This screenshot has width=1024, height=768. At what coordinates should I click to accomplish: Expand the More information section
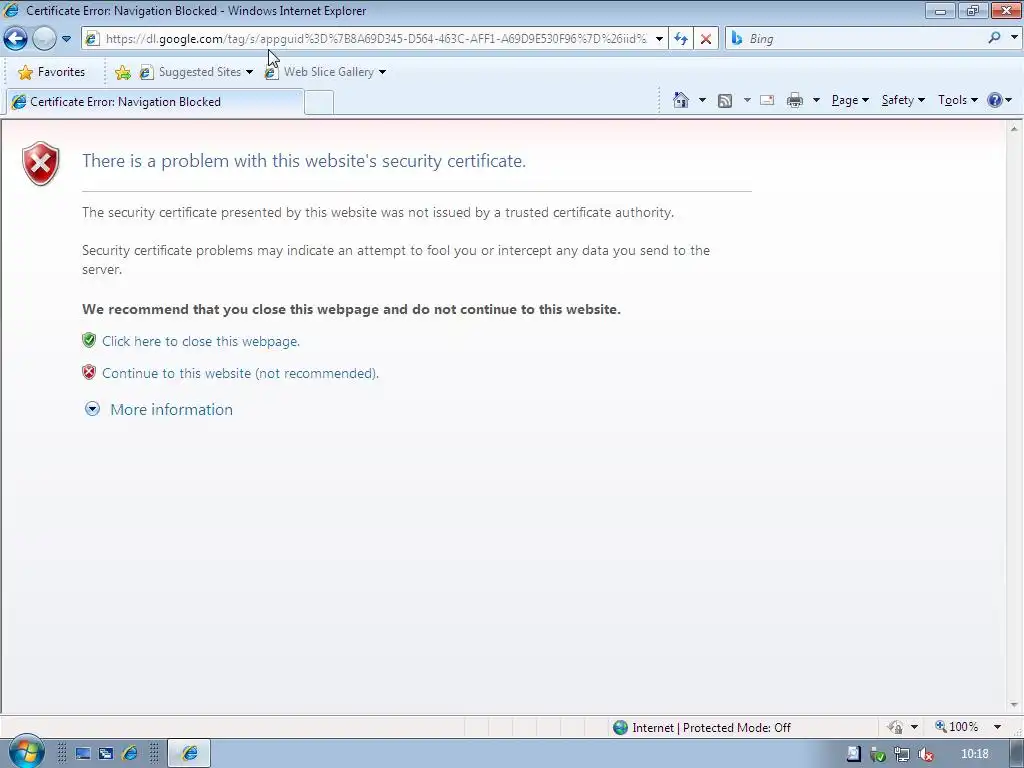159,409
